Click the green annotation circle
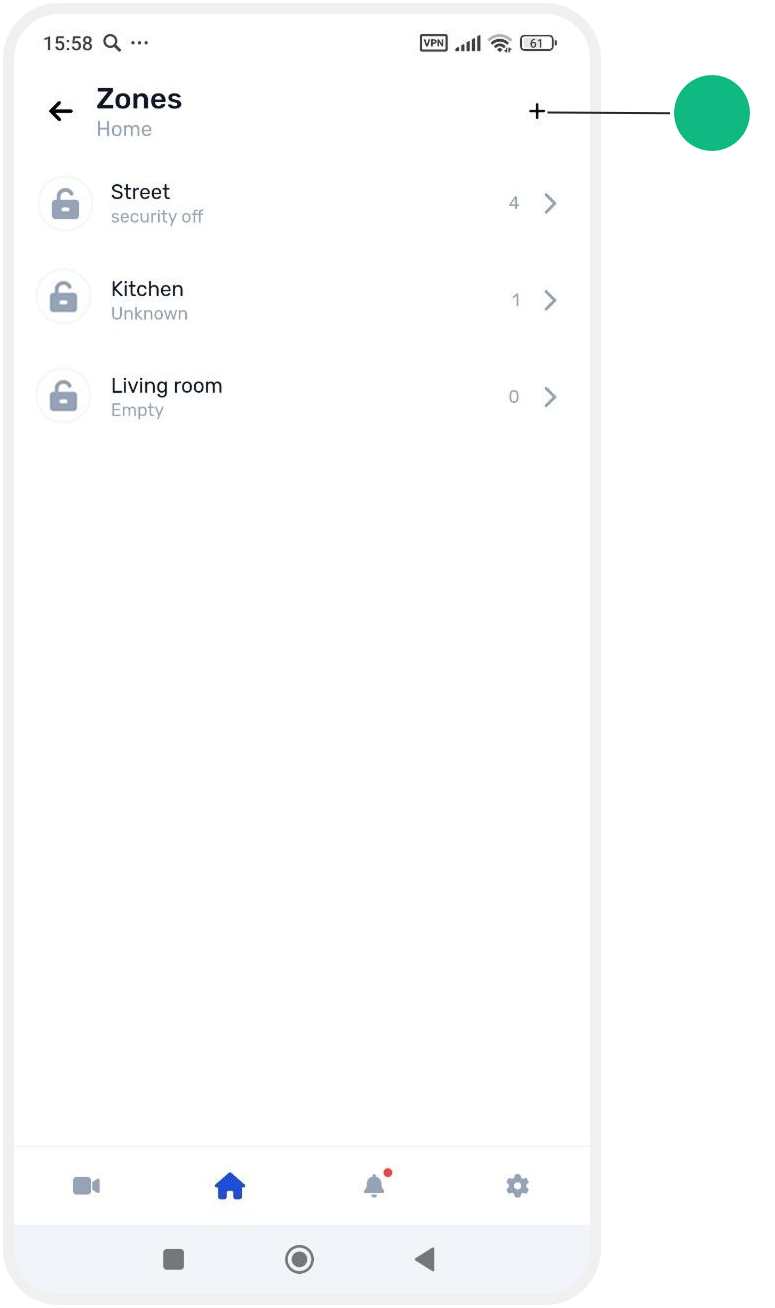 click(712, 113)
